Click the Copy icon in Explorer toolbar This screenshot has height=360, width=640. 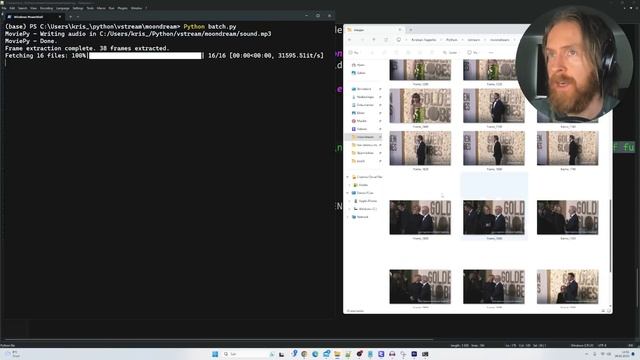(384, 53)
